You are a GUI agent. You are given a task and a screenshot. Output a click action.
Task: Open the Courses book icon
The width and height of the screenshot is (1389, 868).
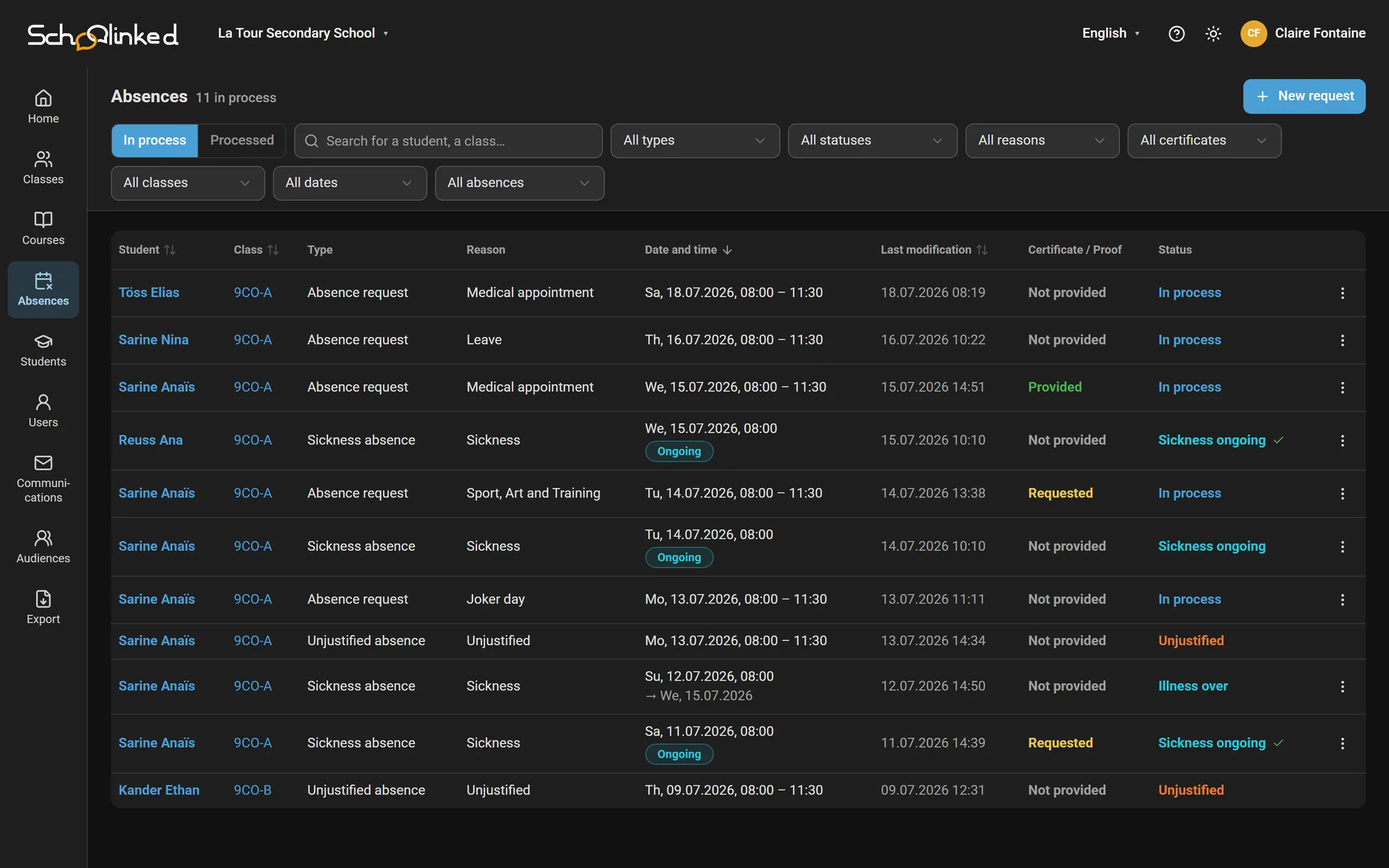(43, 219)
